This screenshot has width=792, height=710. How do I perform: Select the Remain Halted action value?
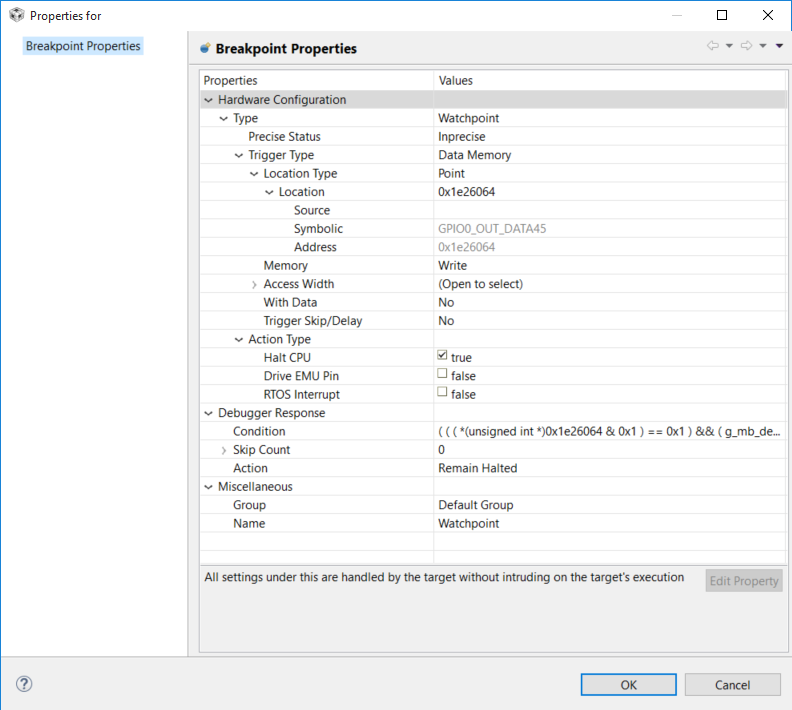point(477,468)
